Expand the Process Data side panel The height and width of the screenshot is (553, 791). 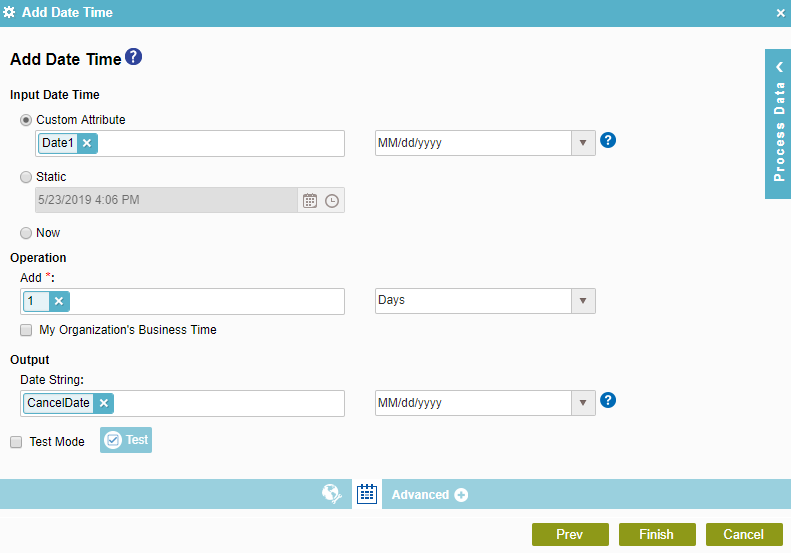tap(778, 124)
